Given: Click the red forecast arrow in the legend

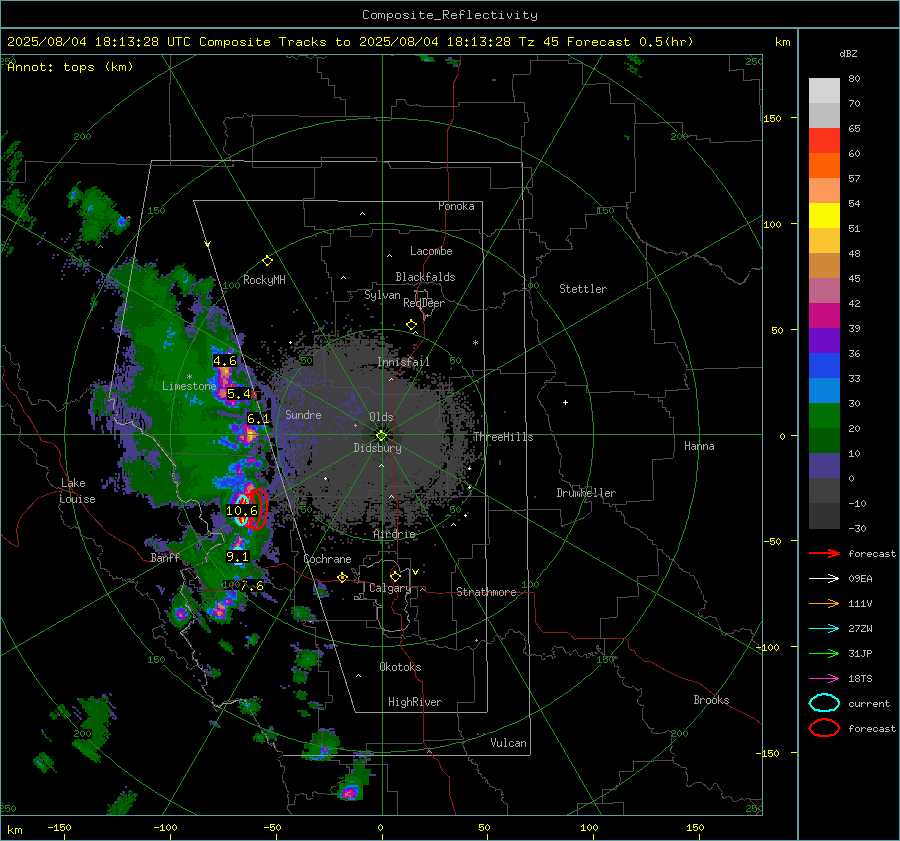Looking at the screenshot, I should pyautogui.click(x=824, y=553).
